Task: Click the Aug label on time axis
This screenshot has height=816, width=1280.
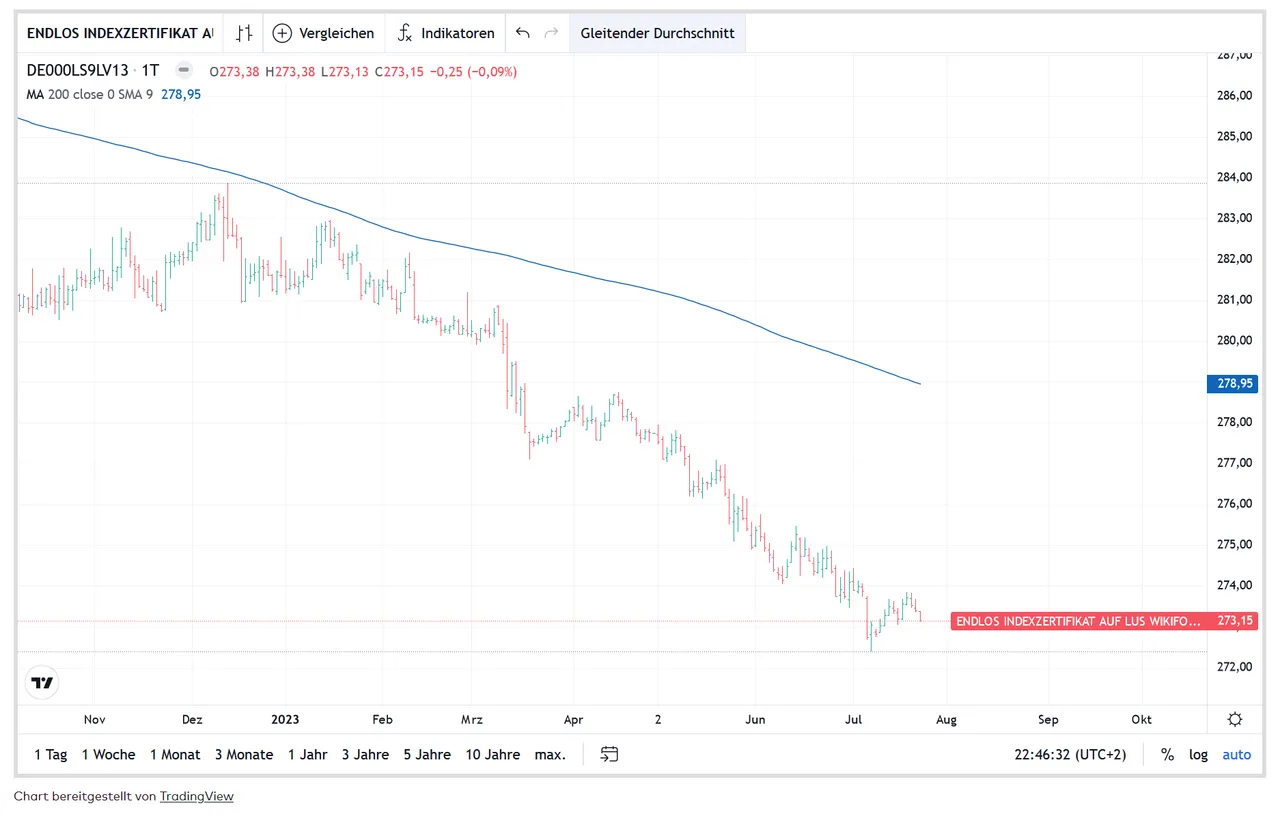Action: click(946, 719)
